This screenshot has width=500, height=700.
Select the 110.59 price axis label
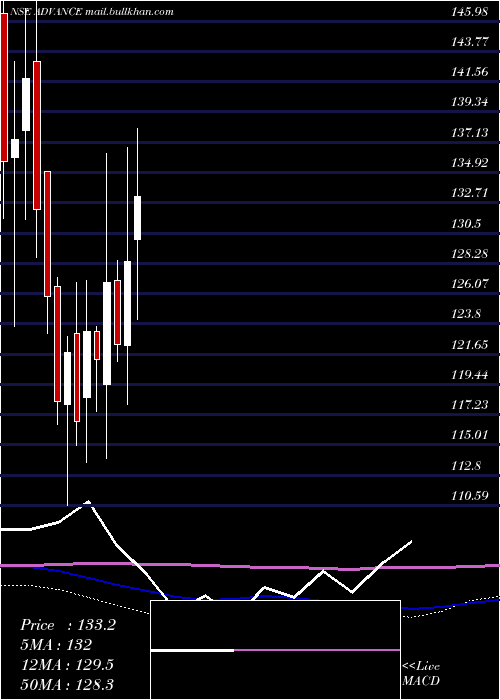(469, 496)
